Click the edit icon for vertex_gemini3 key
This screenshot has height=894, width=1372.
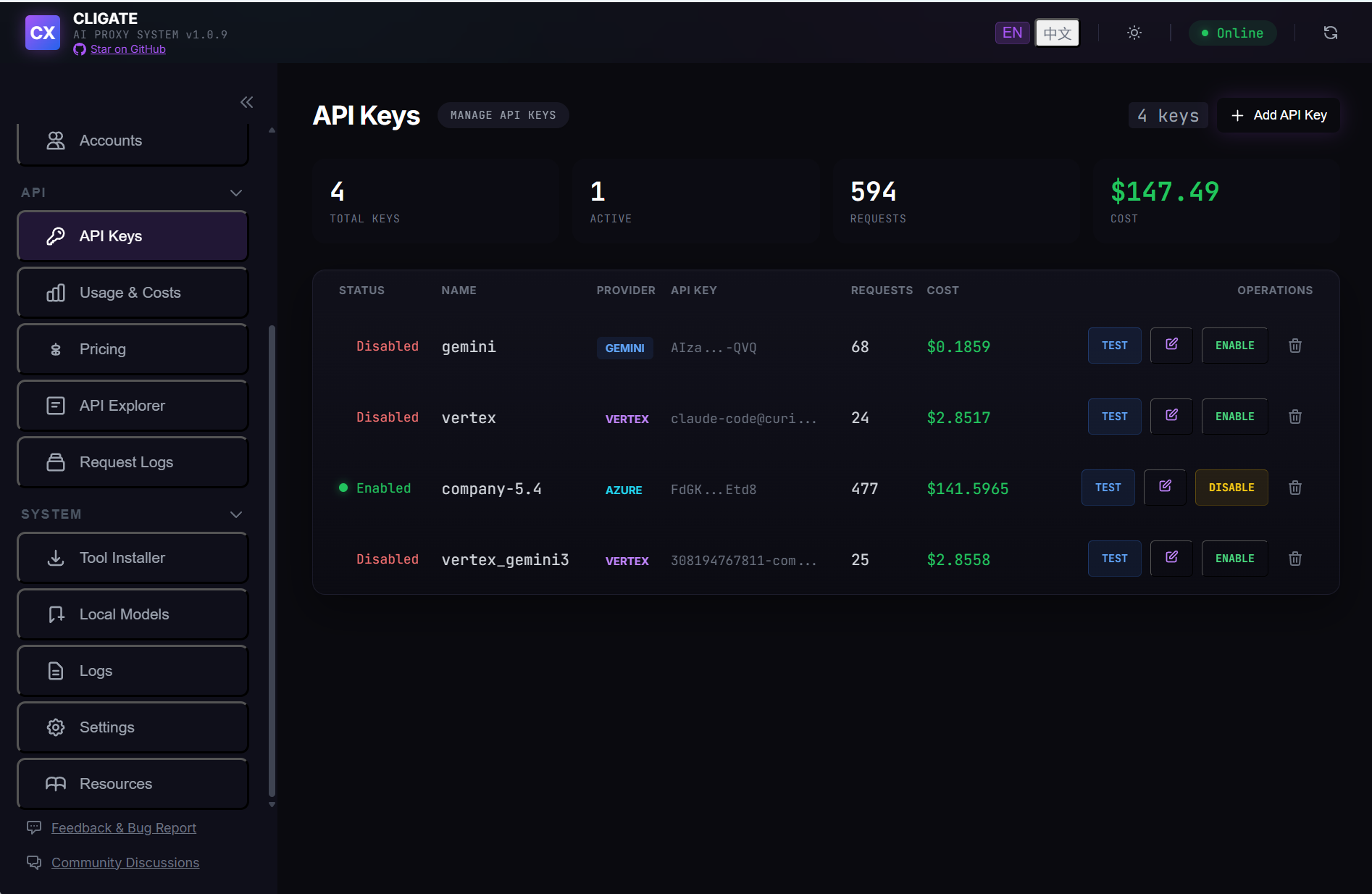pyautogui.click(x=1171, y=558)
